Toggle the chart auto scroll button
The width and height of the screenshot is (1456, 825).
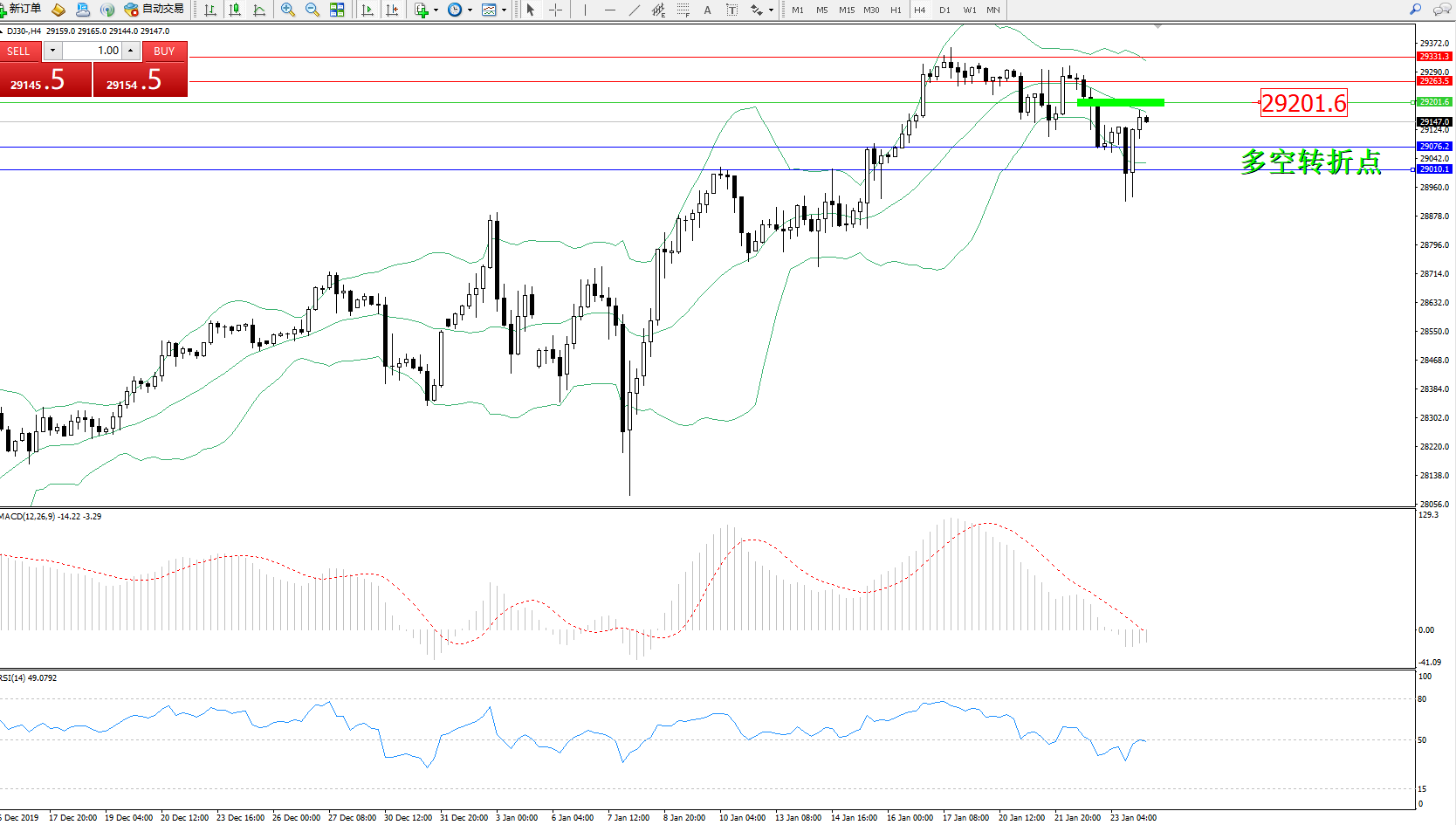[367, 10]
